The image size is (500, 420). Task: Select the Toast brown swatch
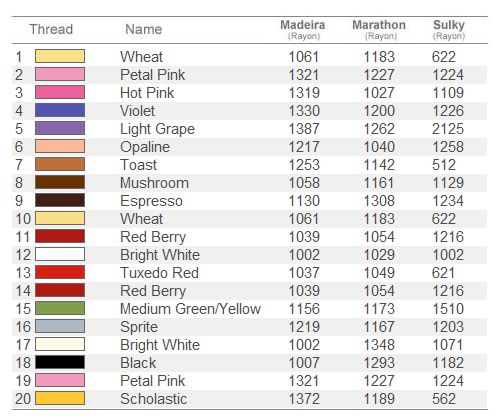pyautogui.click(x=60, y=164)
